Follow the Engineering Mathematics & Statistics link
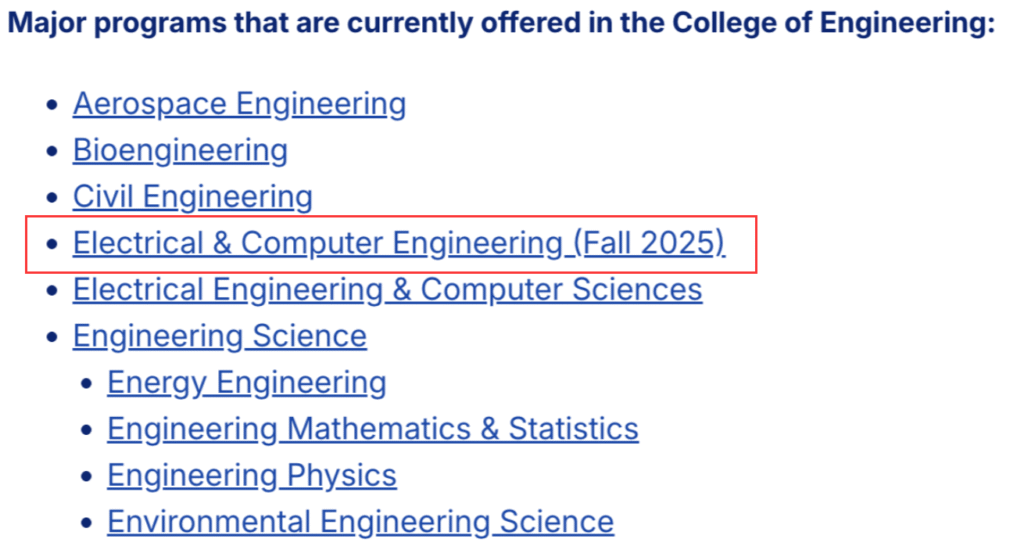Viewport: 1024px width, 557px height. pos(372,429)
